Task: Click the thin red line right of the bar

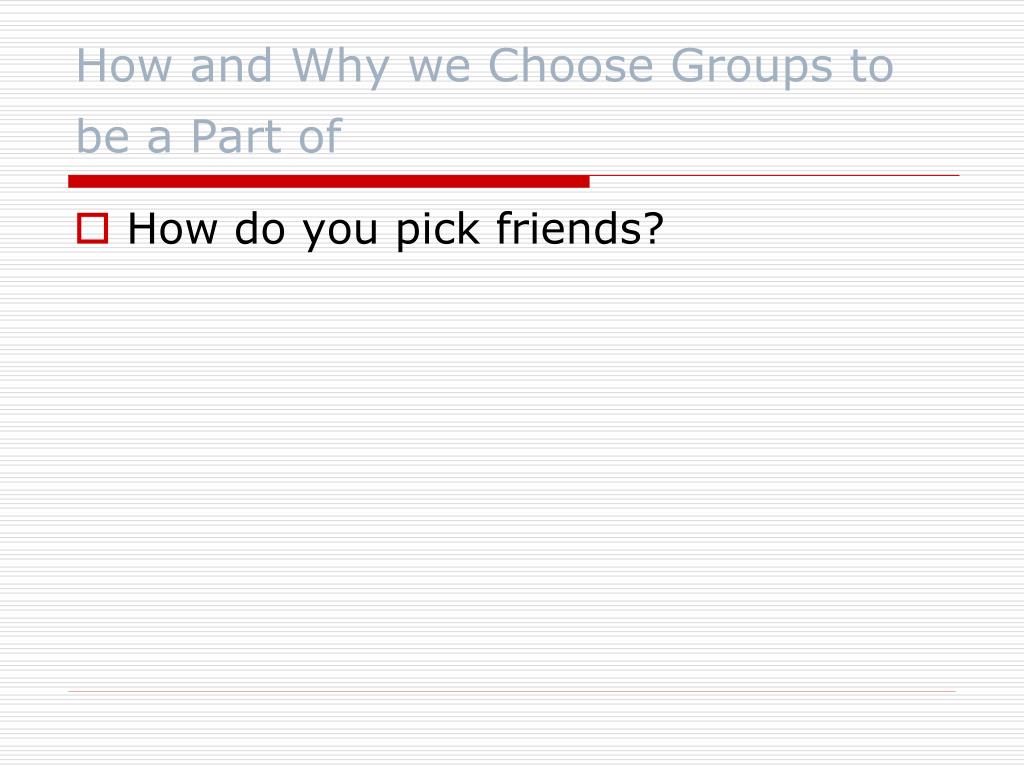Action: click(775, 176)
